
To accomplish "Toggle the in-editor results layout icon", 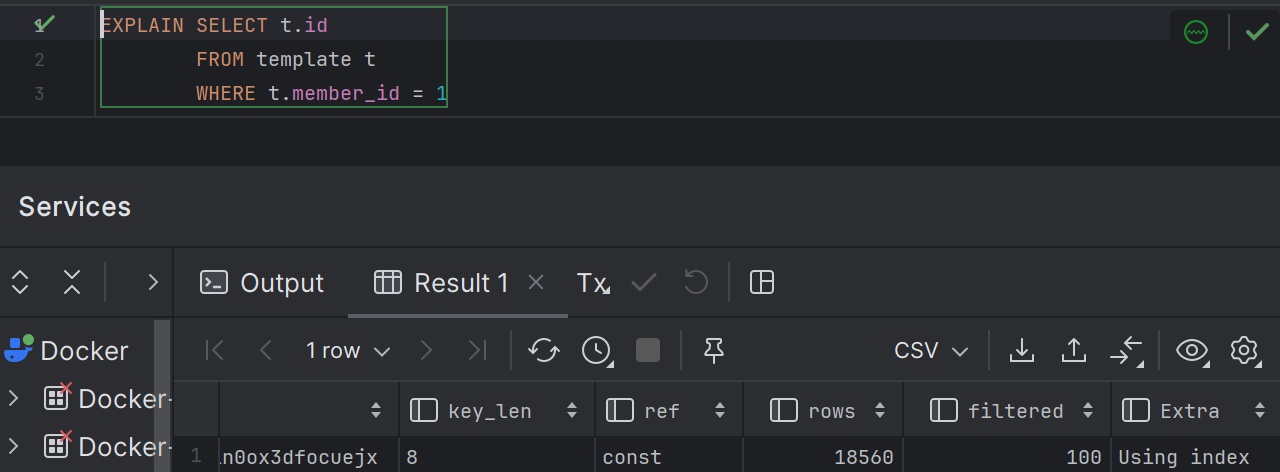I will coord(762,283).
